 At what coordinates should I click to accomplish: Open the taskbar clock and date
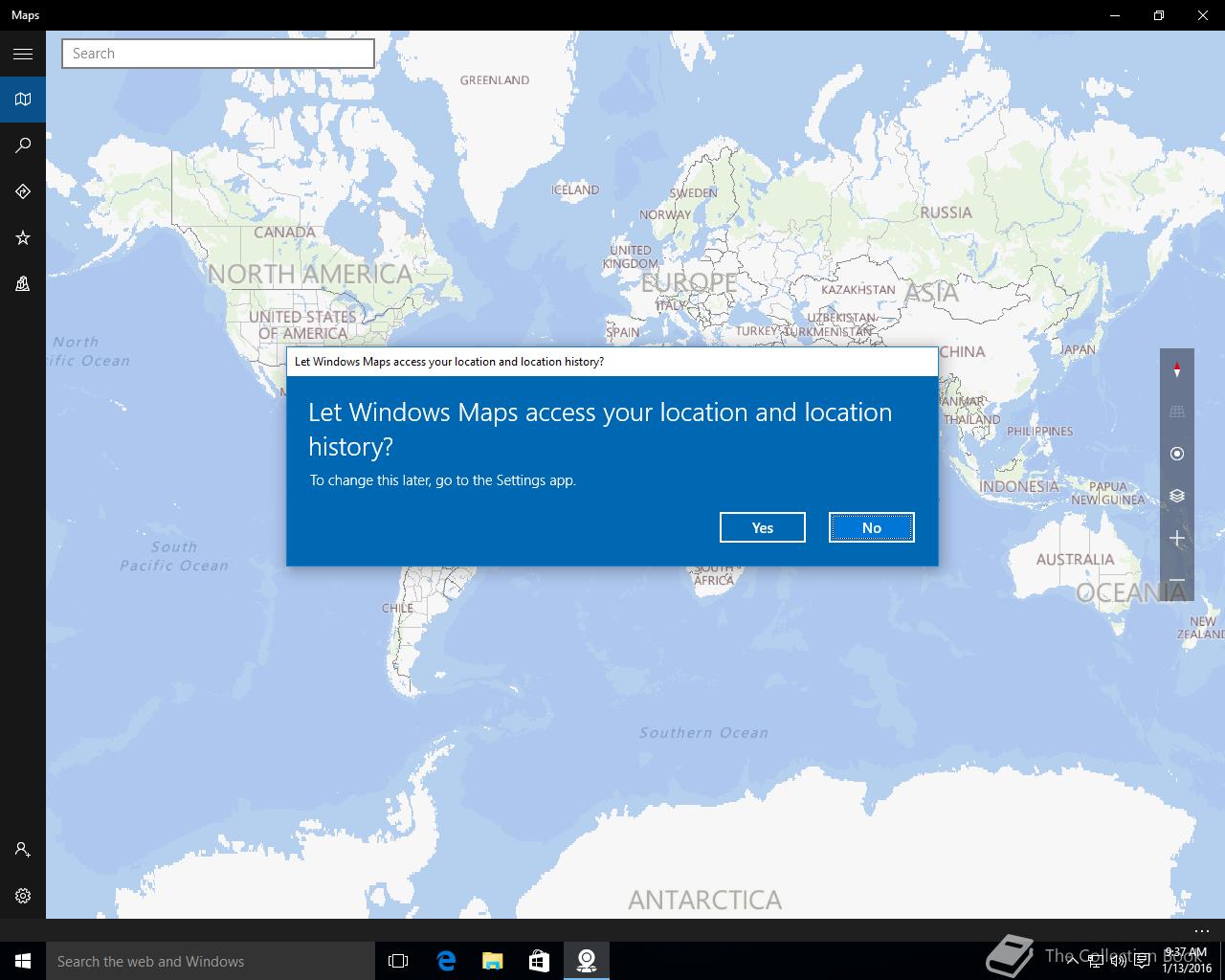pyautogui.click(x=1186, y=961)
